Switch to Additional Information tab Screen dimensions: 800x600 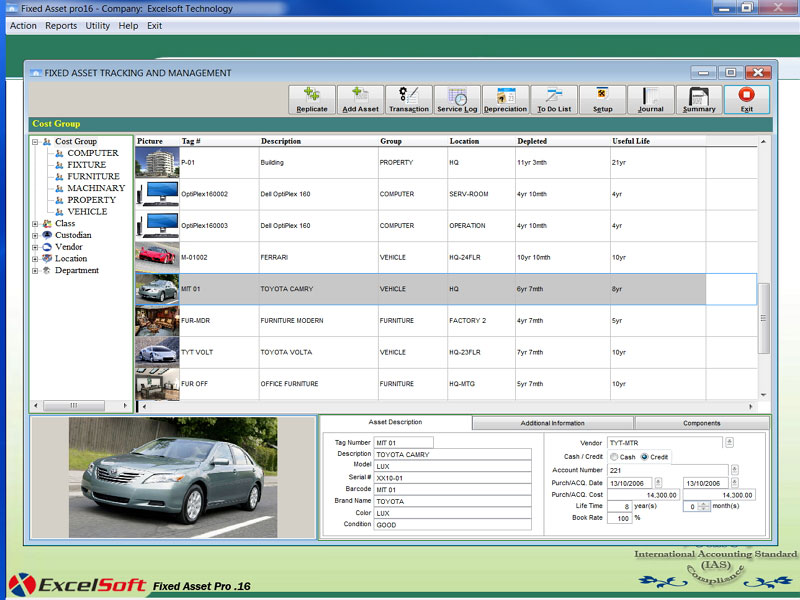click(553, 423)
